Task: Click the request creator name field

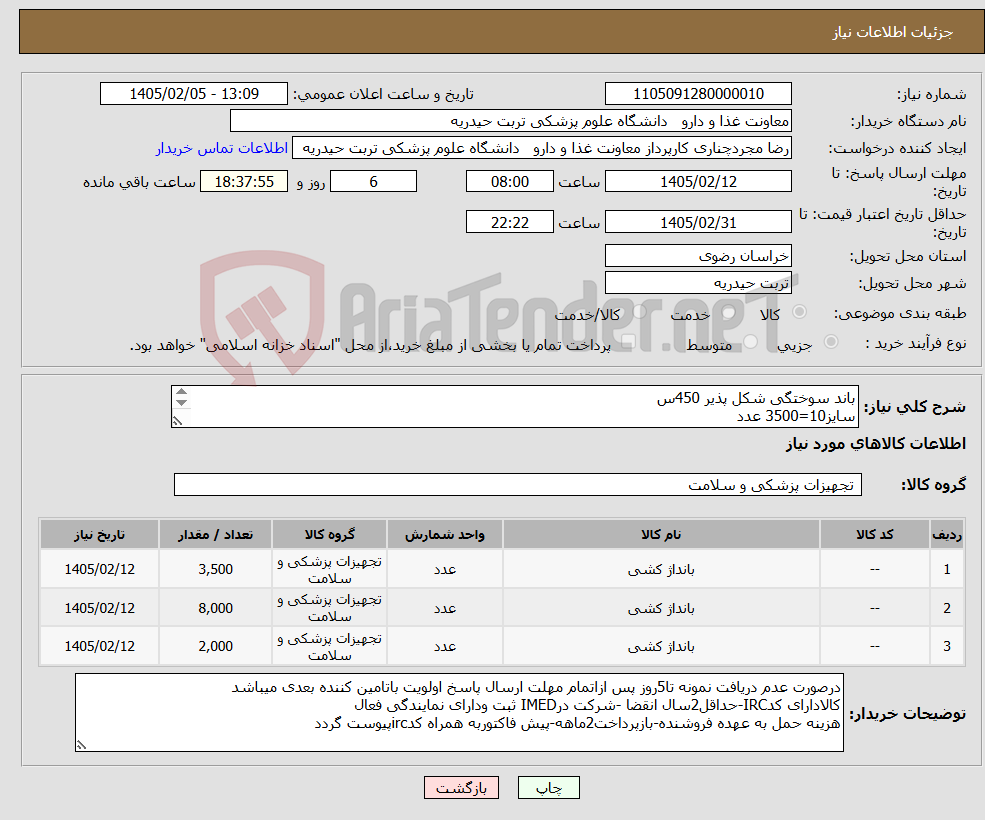Action: [x=541, y=148]
